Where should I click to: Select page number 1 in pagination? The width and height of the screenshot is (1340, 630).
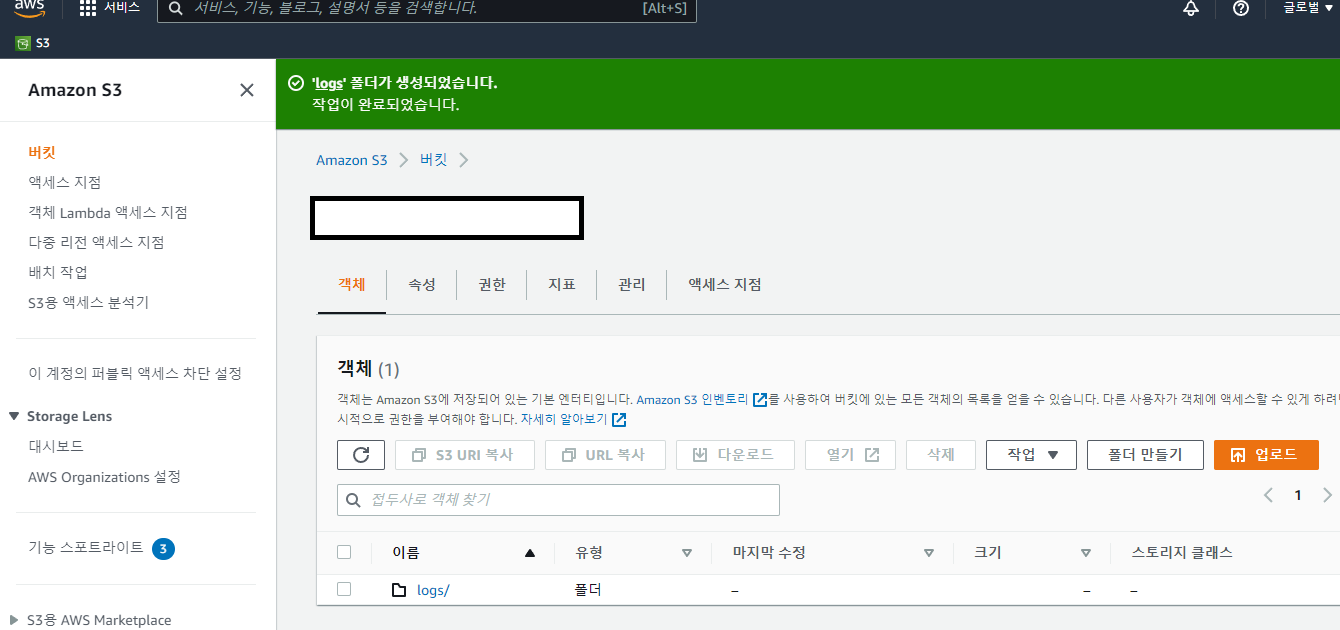(x=1298, y=495)
